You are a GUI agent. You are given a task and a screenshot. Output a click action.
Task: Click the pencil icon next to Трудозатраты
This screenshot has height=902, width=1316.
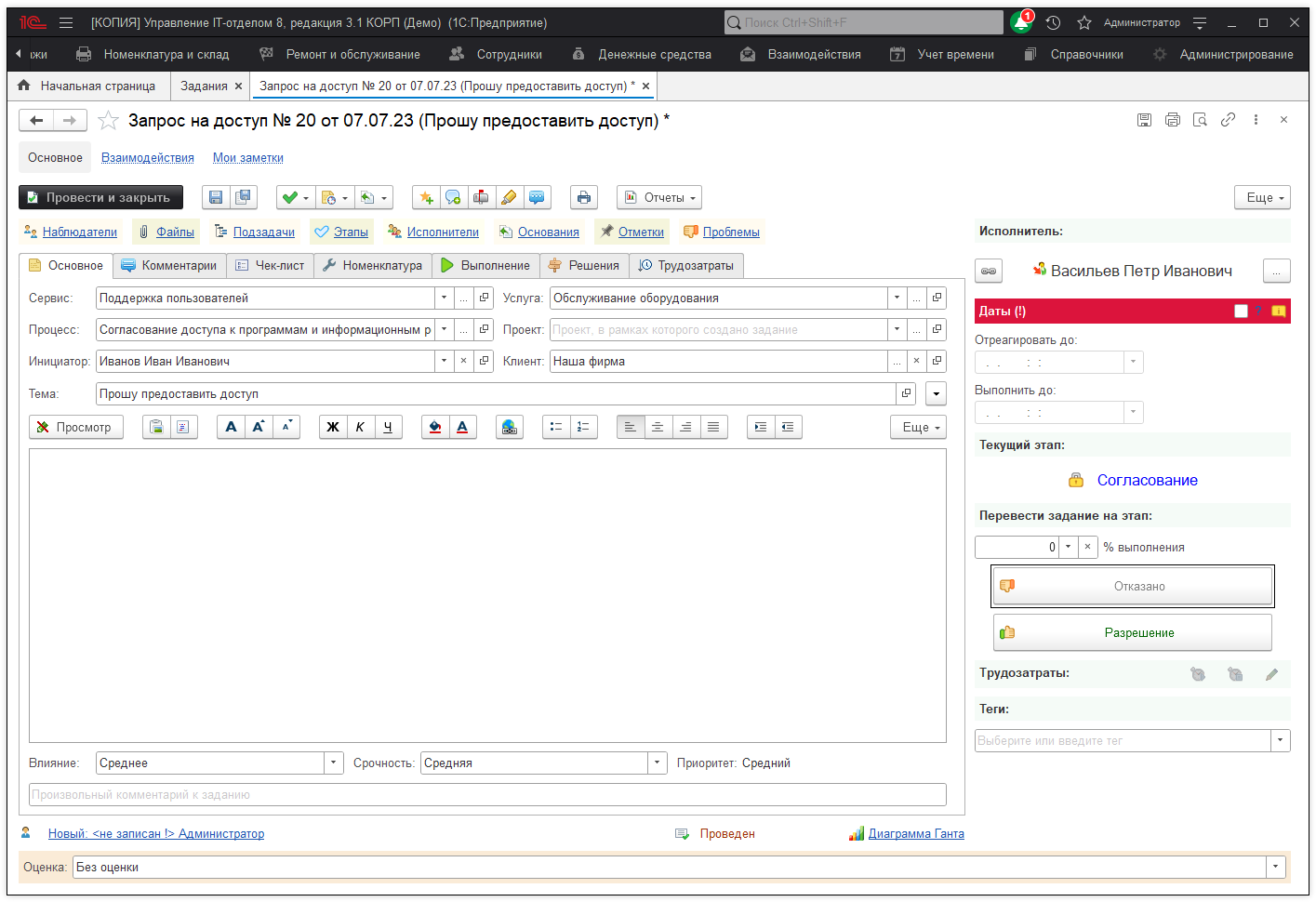click(1271, 674)
